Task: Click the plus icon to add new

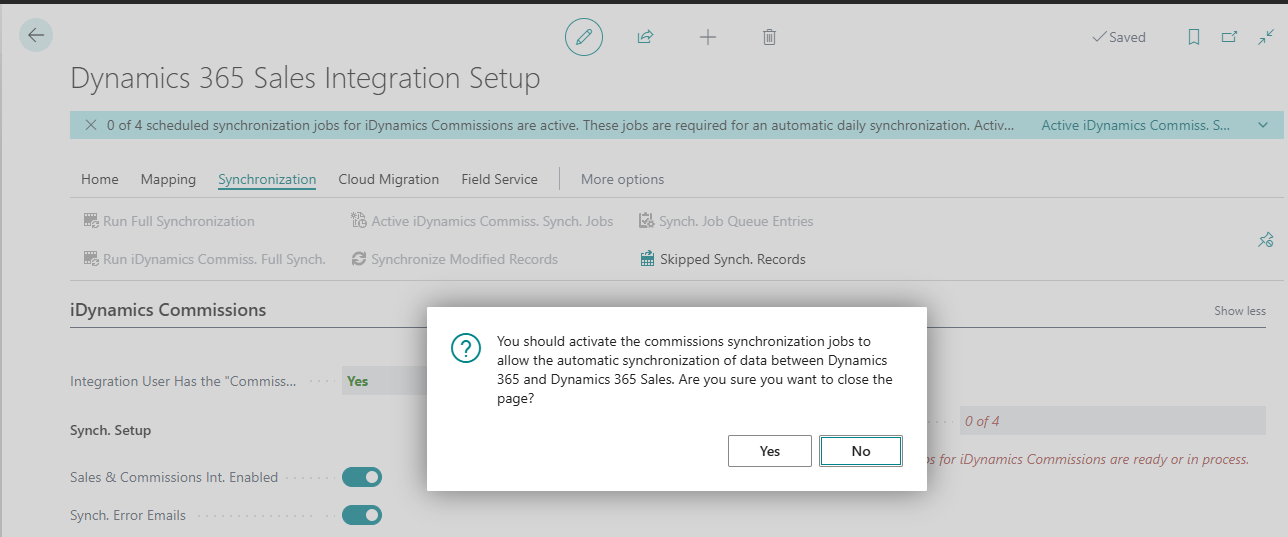Action: tap(707, 37)
